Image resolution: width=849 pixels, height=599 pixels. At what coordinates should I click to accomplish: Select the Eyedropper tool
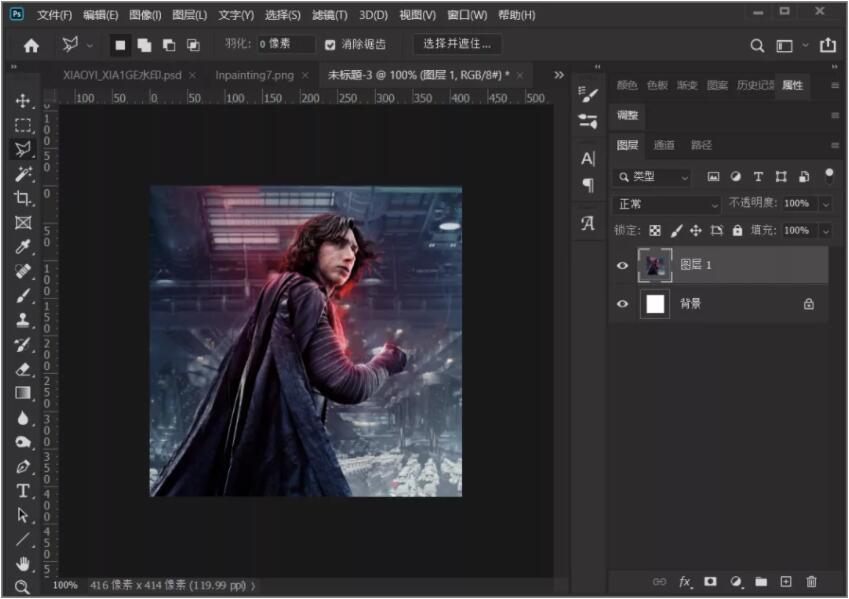tap(22, 247)
